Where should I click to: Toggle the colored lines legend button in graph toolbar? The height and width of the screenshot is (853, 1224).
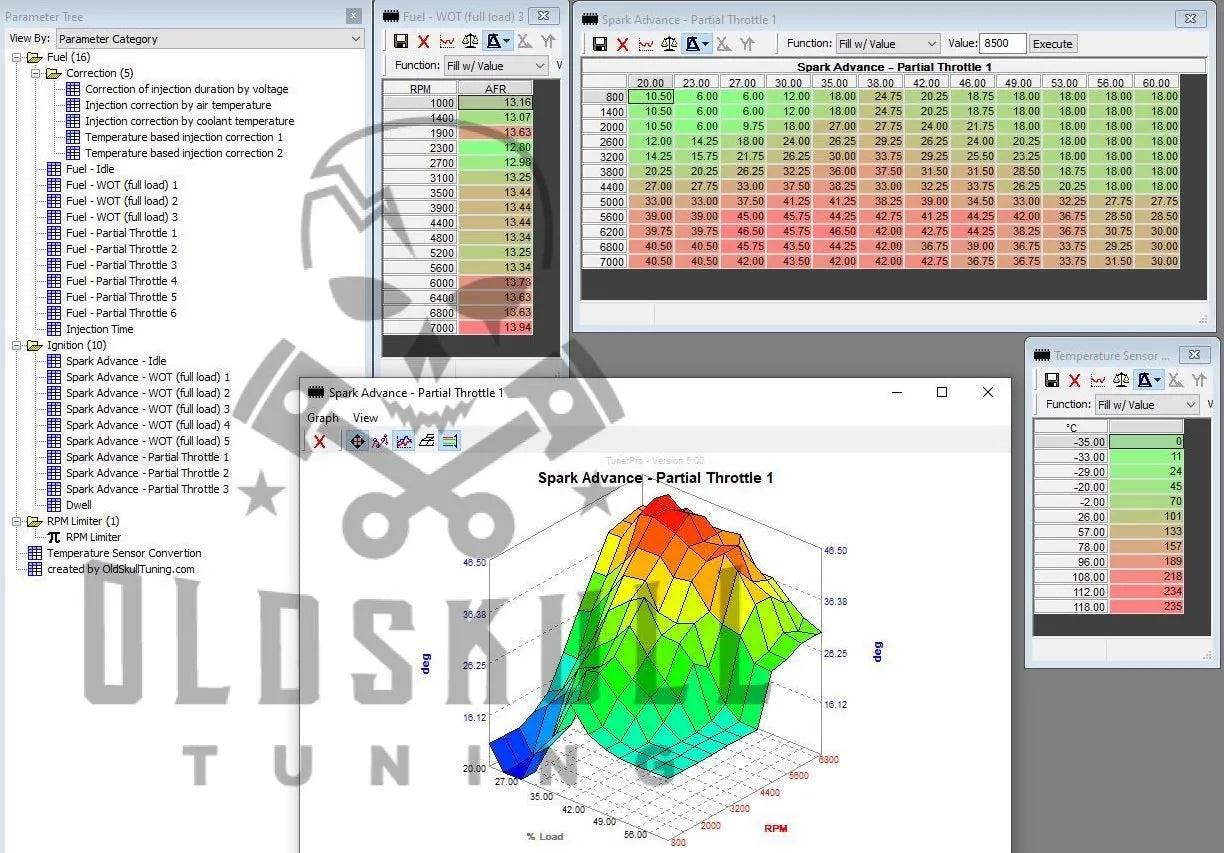pos(449,441)
